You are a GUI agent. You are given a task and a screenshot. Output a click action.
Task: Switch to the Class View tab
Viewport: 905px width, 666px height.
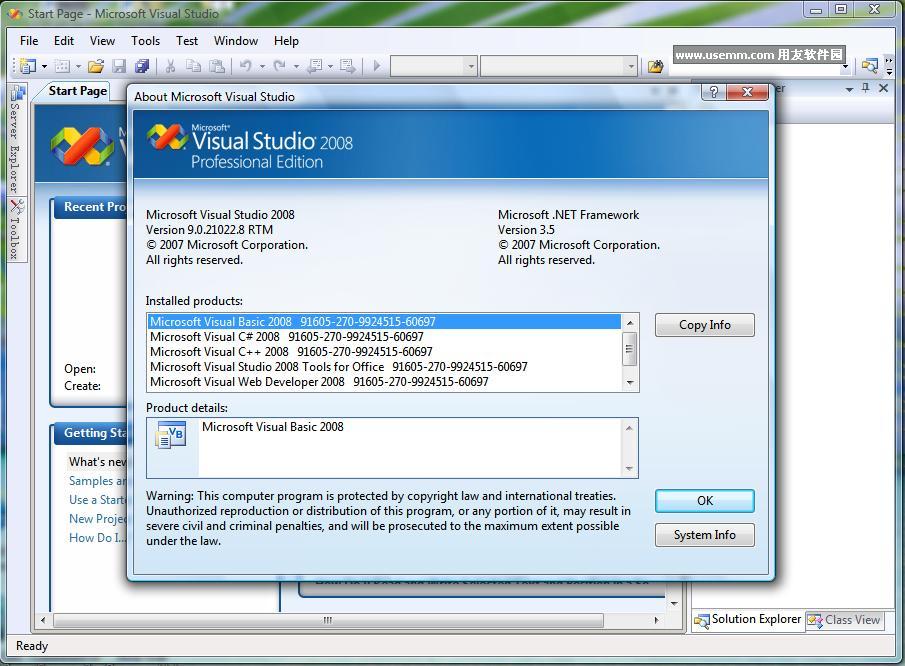(844, 620)
